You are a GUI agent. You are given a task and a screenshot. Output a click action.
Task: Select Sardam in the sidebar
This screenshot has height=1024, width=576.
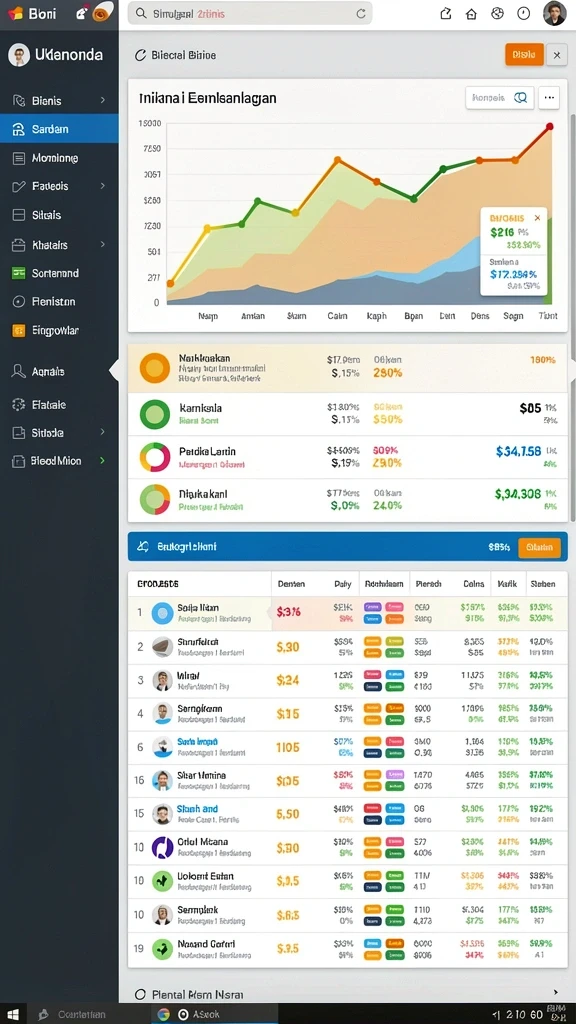point(59,129)
